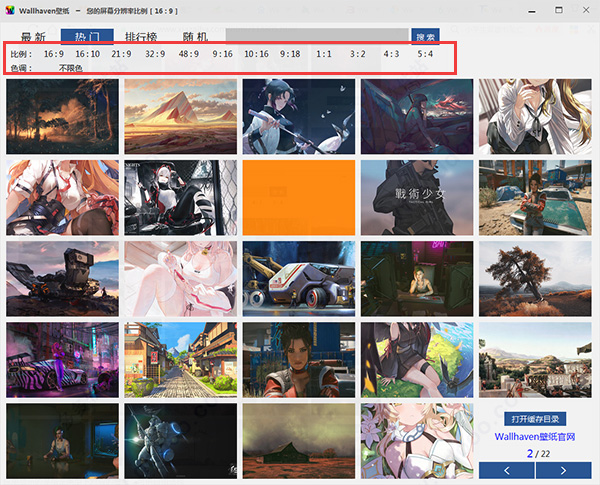This screenshot has width=600, height=485.
Task: Pick the 1:1 square ratio option
Action: [x=324, y=54]
